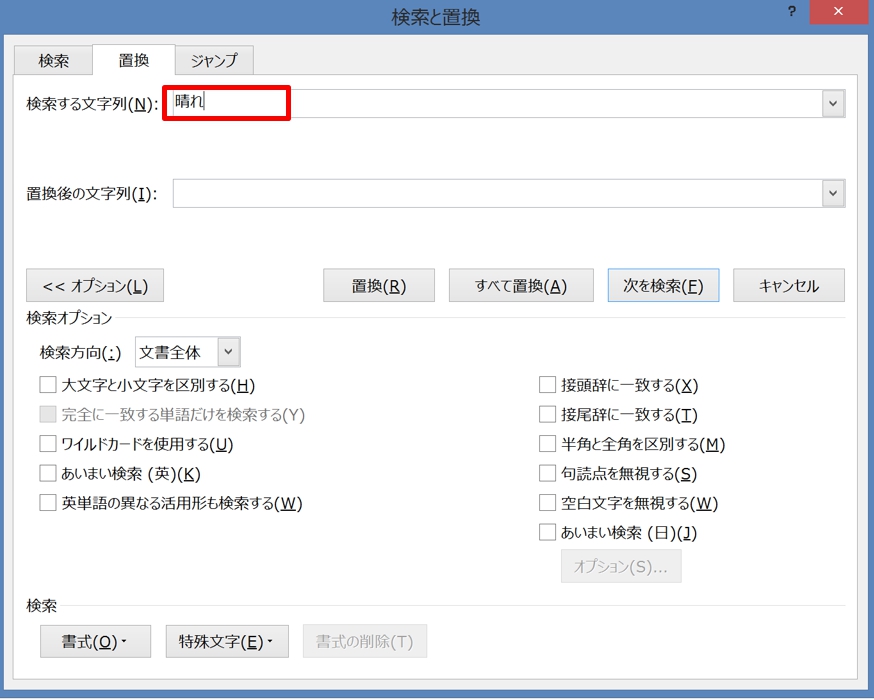Check 空白文字を無視する option
Image resolution: width=874 pixels, height=700 pixels.
point(547,503)
